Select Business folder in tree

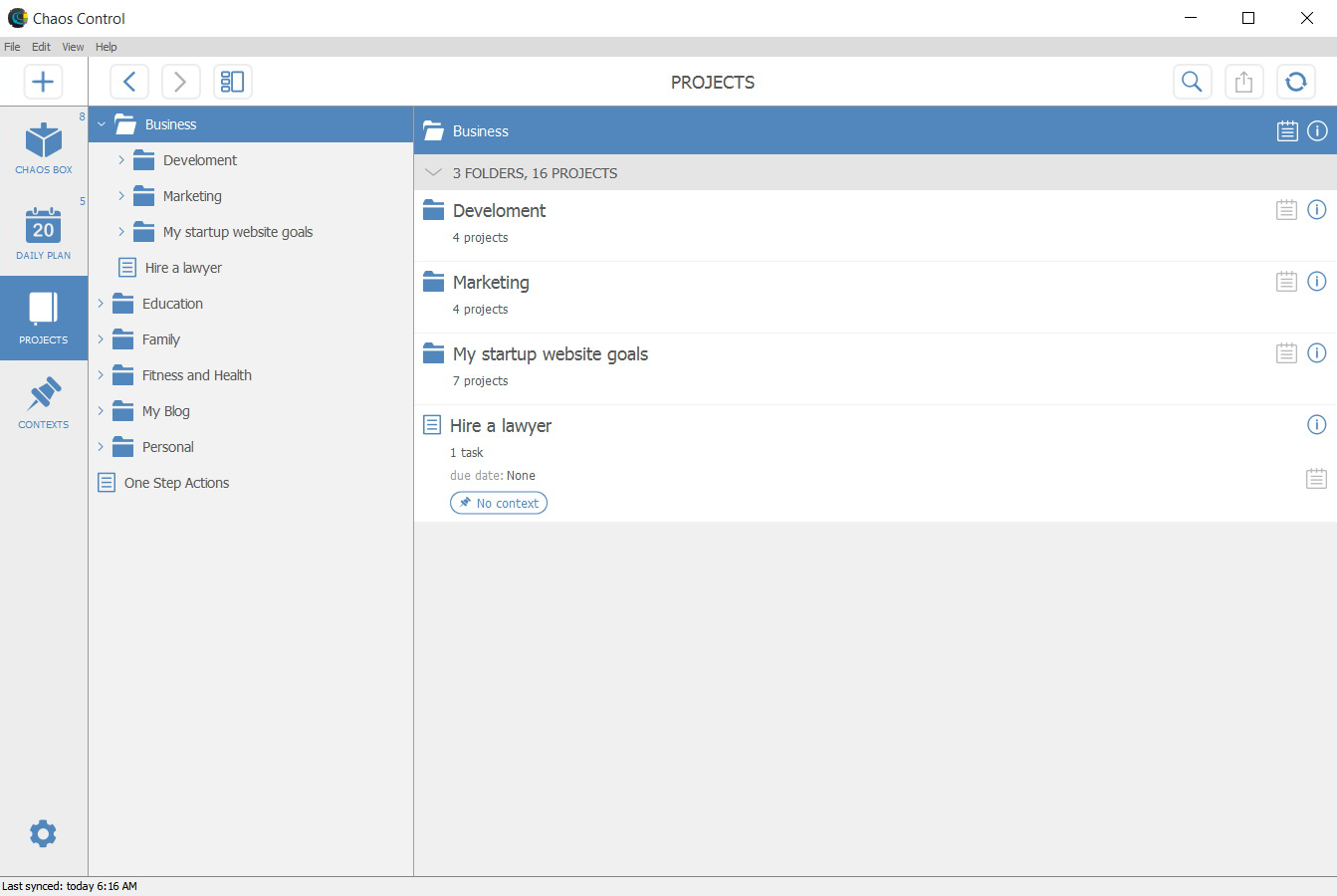[x=251, y=124]
